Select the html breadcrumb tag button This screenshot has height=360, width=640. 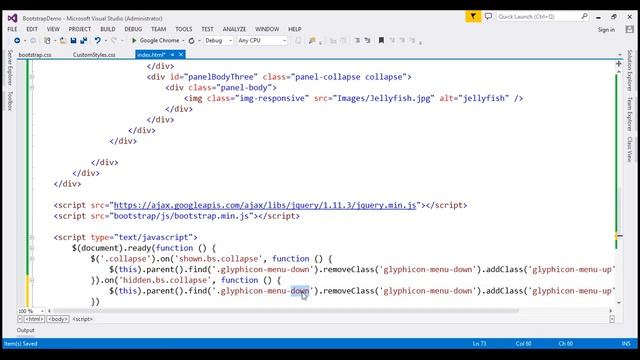(34, 319)
